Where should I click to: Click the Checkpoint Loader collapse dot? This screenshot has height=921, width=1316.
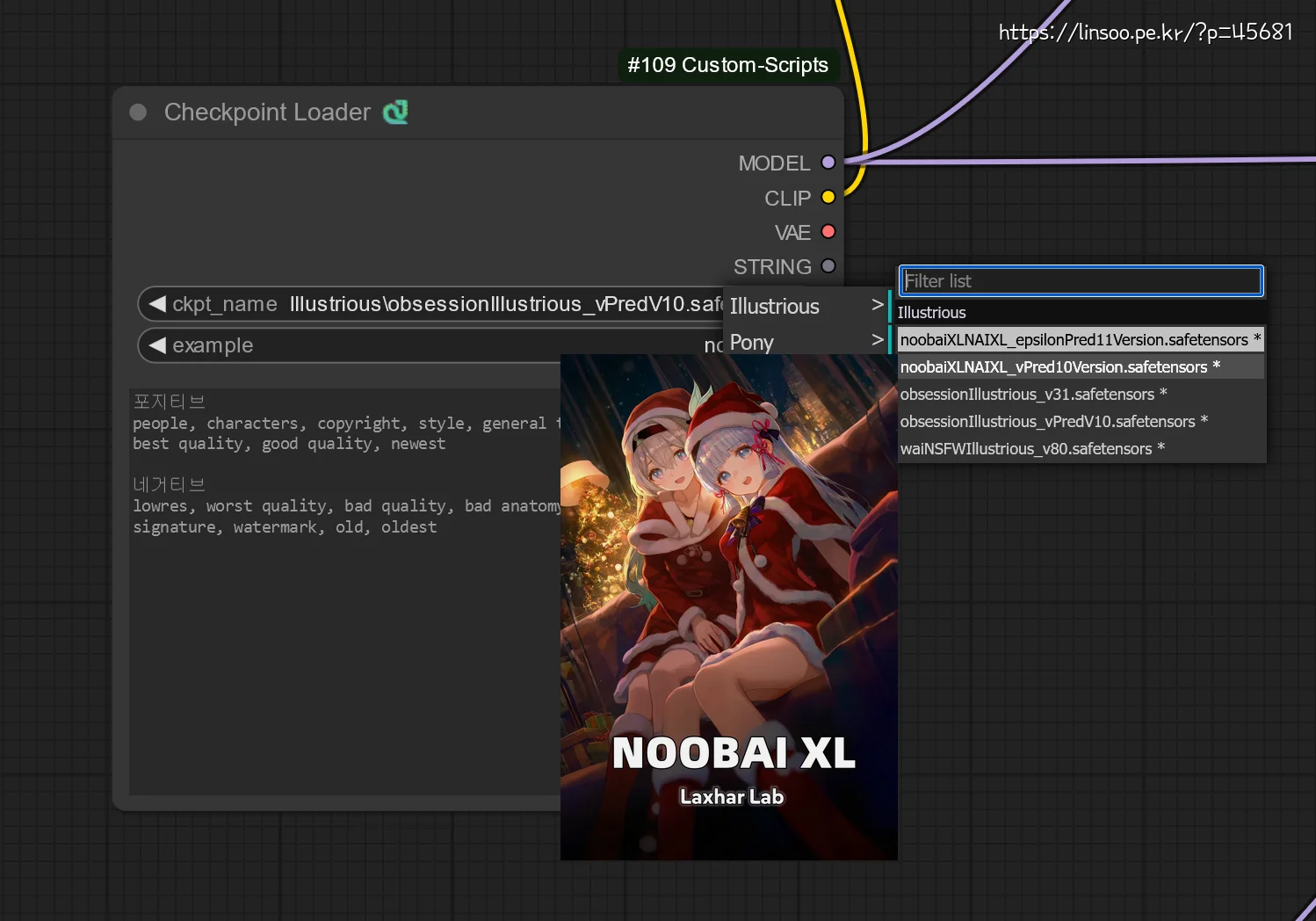click(x=138, y=112)
